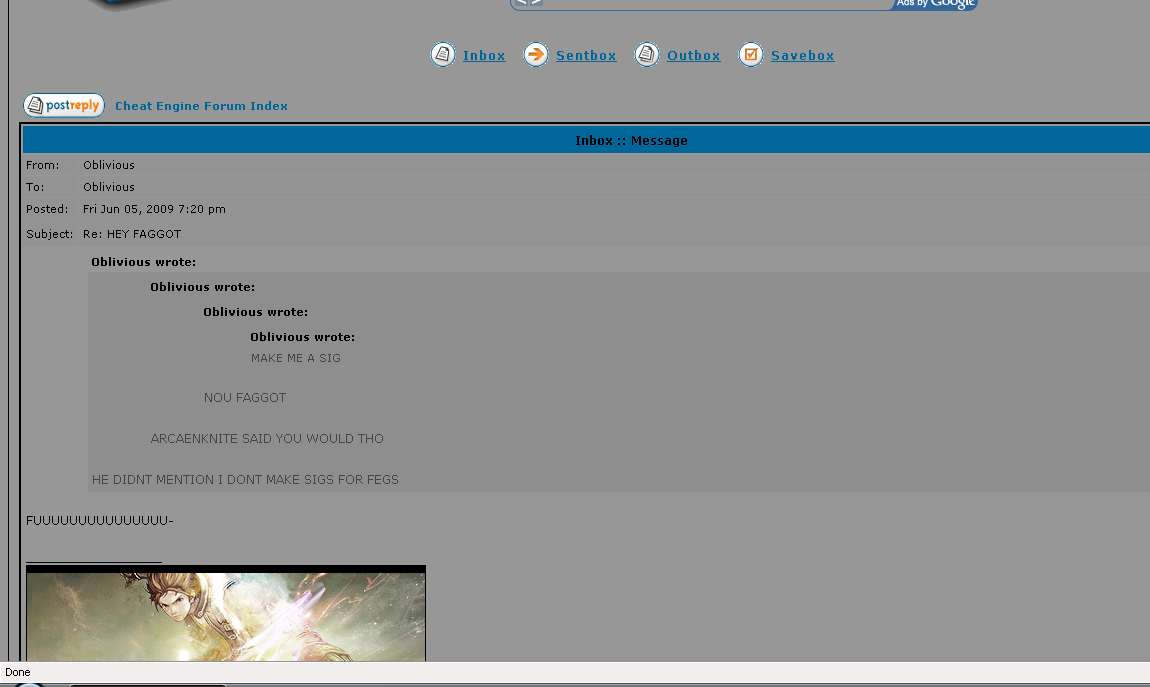This screenshot has width=1150, height=687.
Task: Click the Savebox checkmark icon
Action: tap(750, 55)
